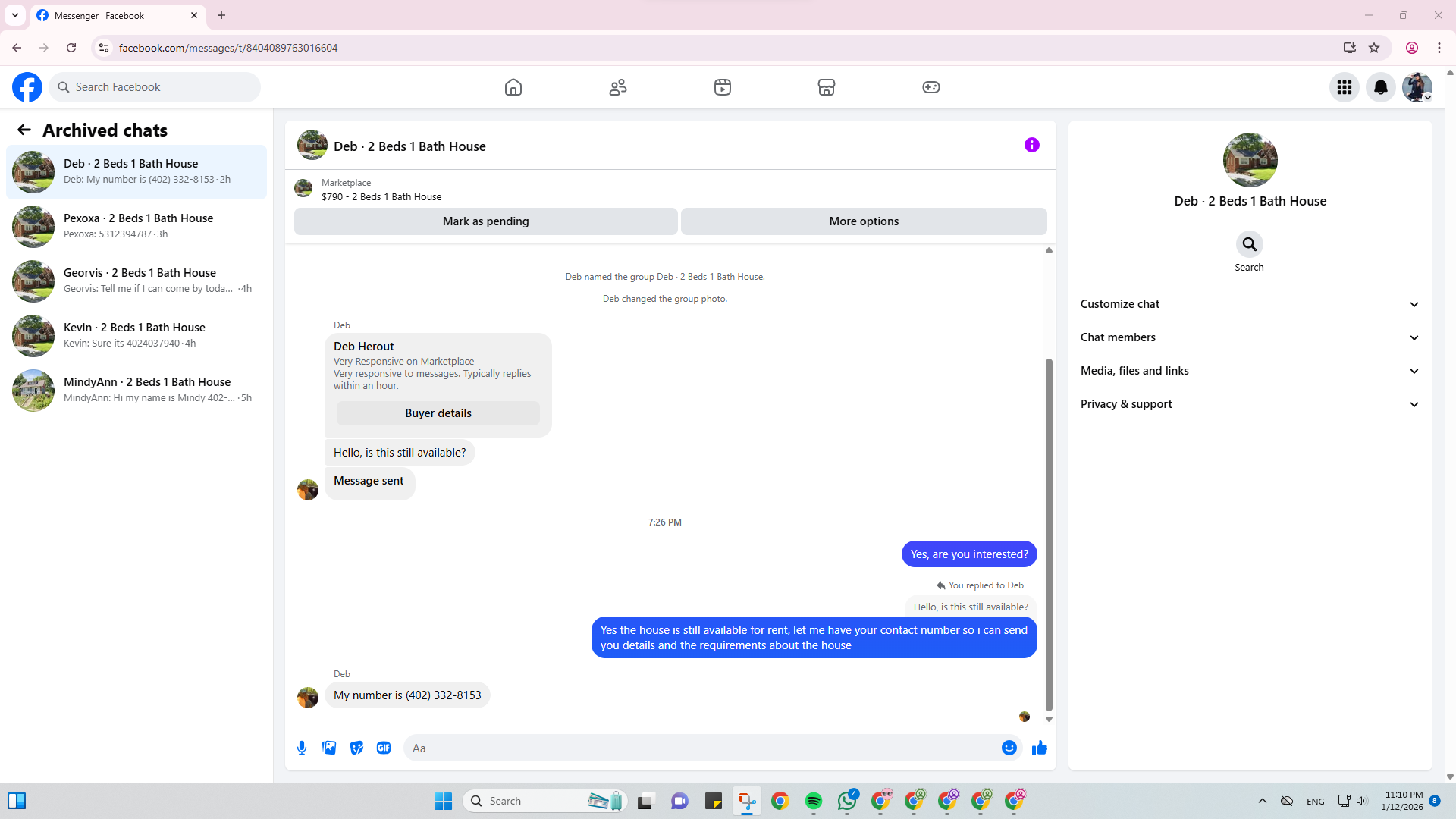Go to the Marketplace tab
Image resolution: width=1456 pixels, height=819 pixels.
[826, 87]
